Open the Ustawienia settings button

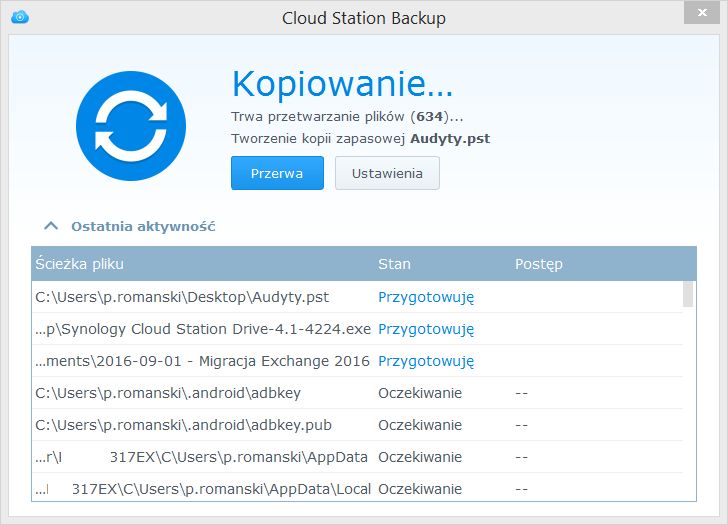387,173
